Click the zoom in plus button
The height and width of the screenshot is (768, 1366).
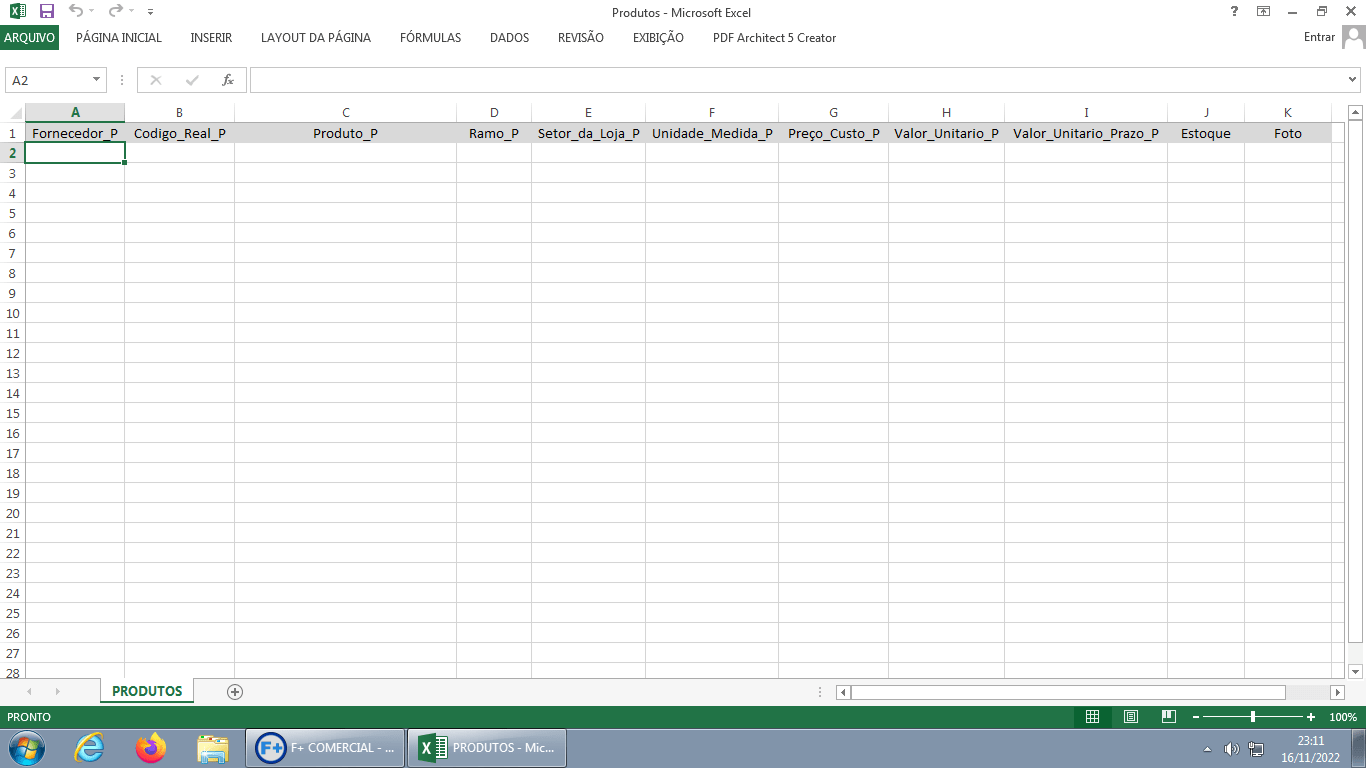point(1311,717)
